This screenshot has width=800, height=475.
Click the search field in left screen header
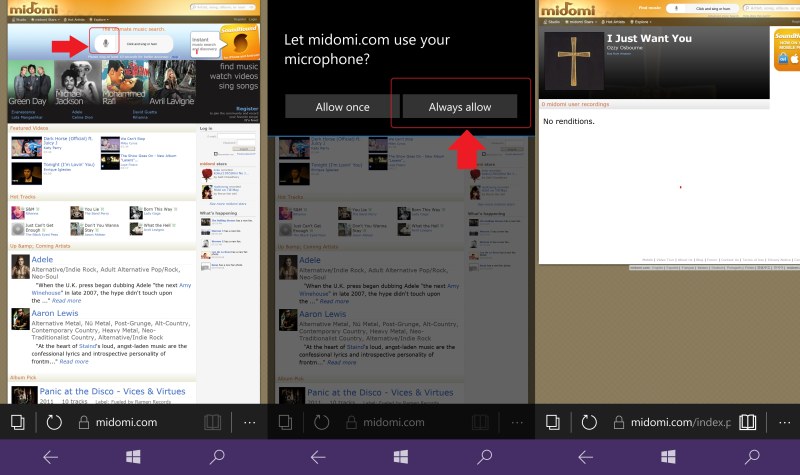[x=223, y=7]
